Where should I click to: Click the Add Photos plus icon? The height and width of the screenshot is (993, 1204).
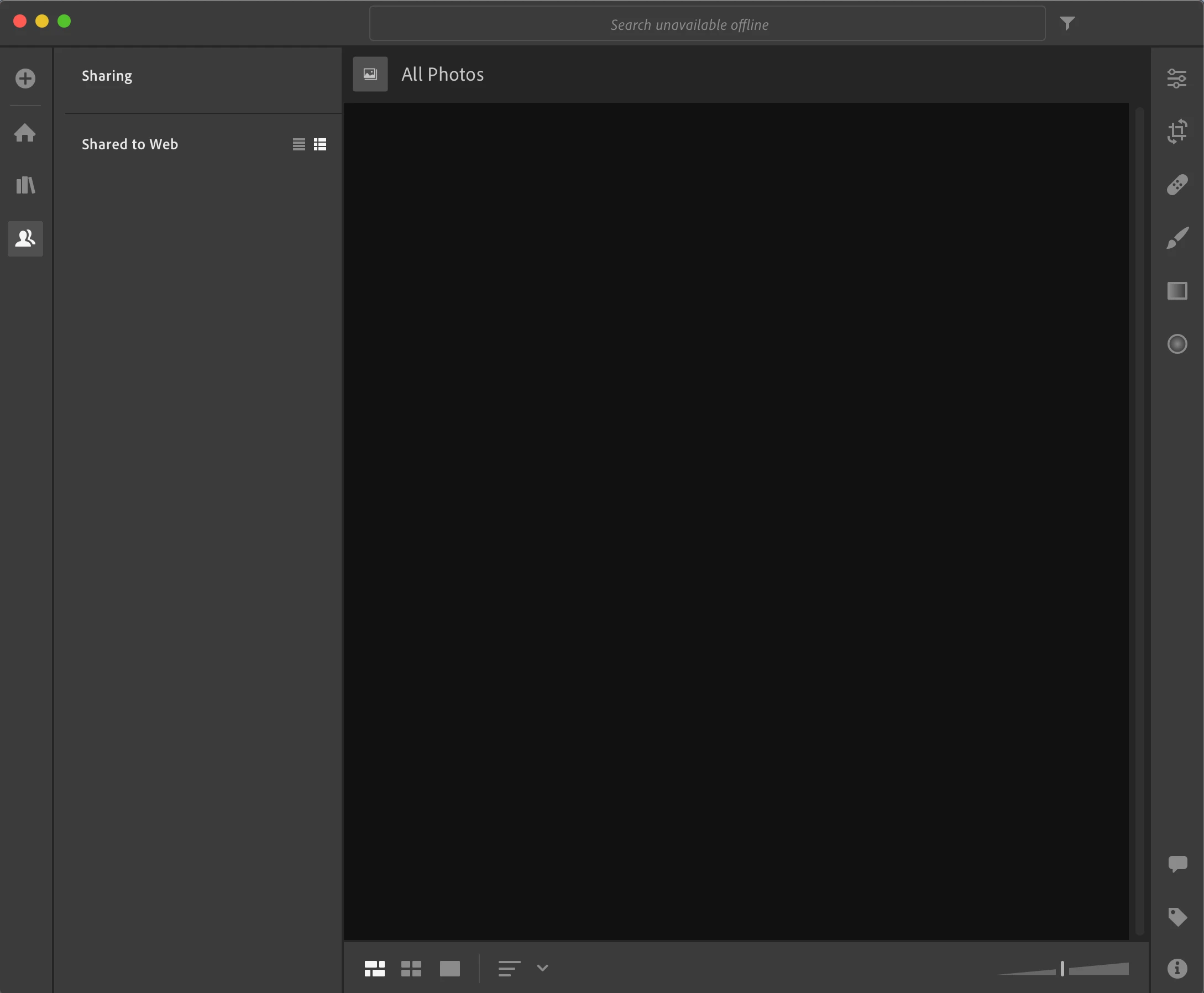[25, 79]
